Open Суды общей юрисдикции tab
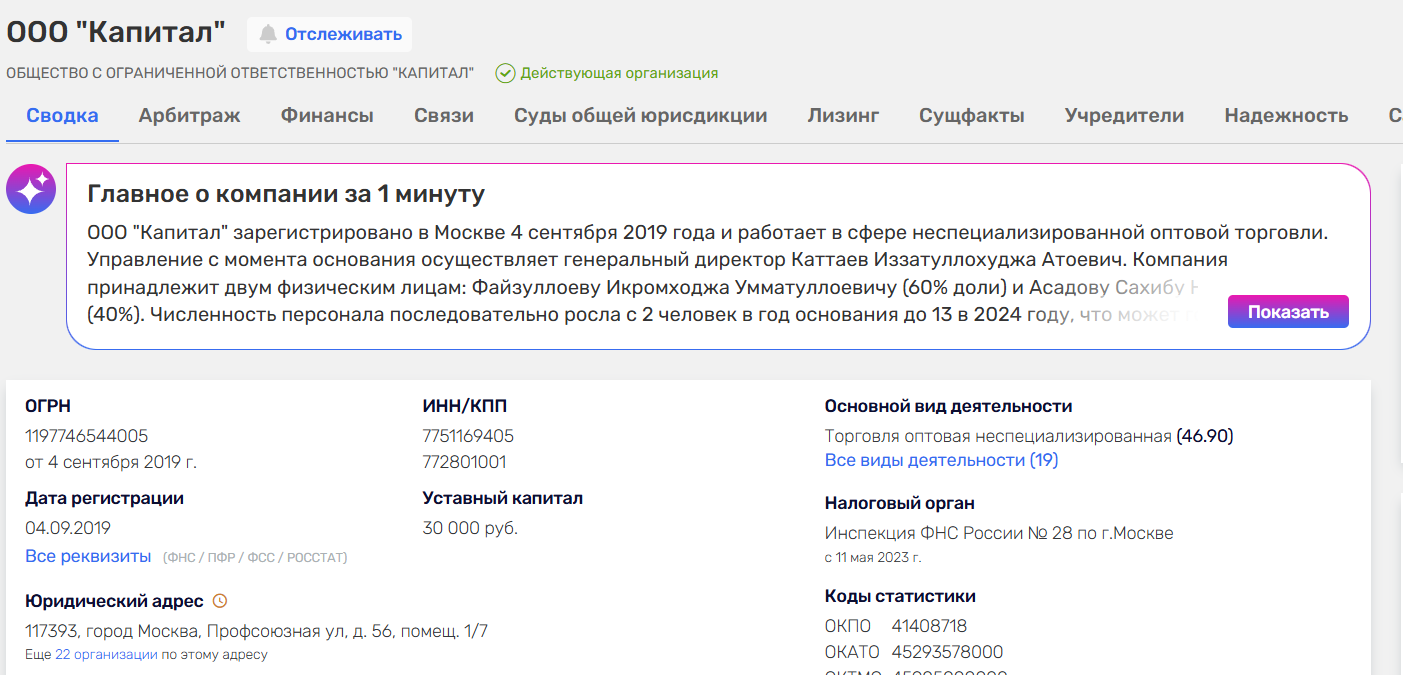Image resolution: width=1403 pixels, height=675 pixels. pos(640,115)
